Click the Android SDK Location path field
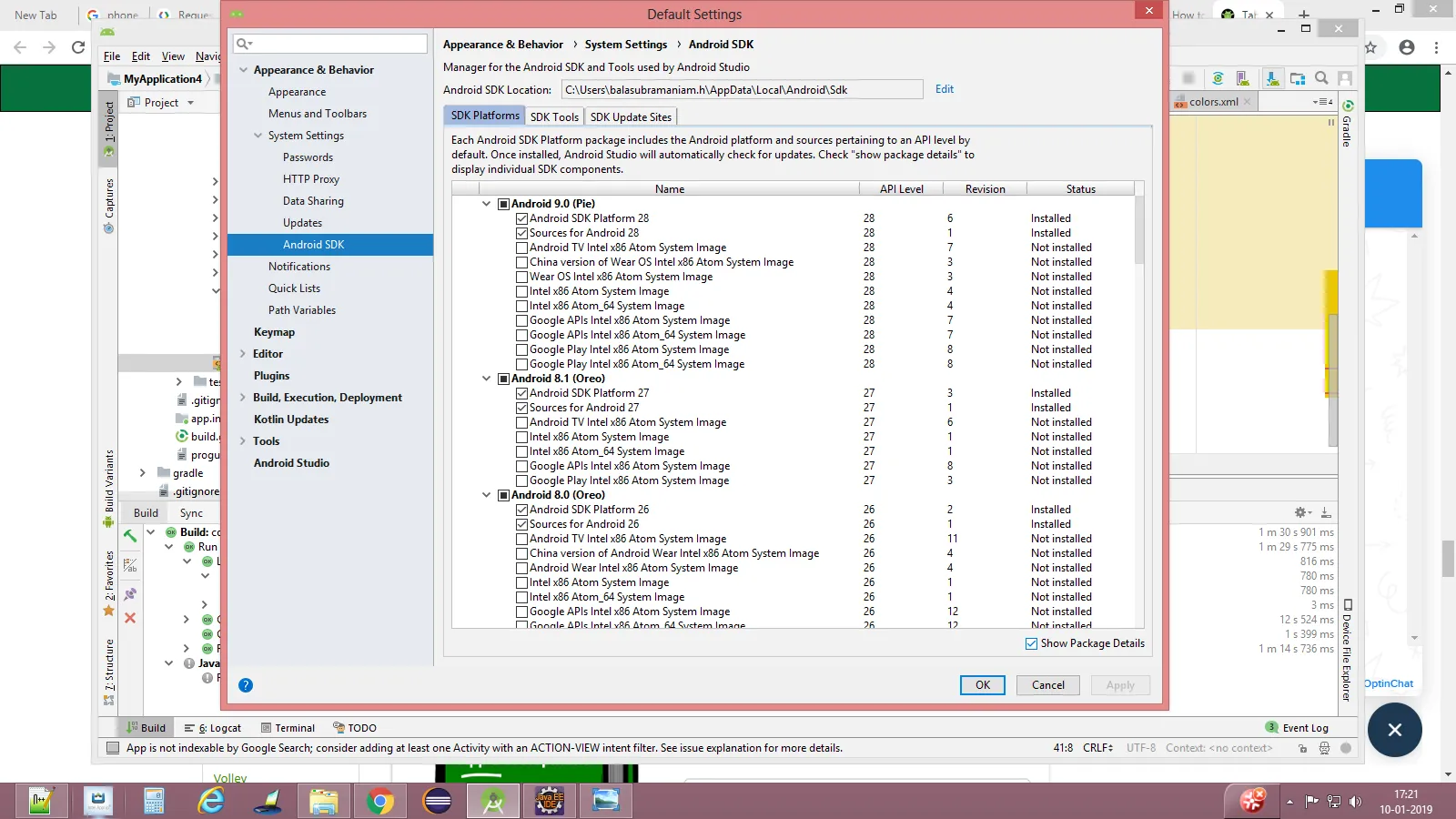The width and height of the screenshot is (1456, 819). pos(743,89)
